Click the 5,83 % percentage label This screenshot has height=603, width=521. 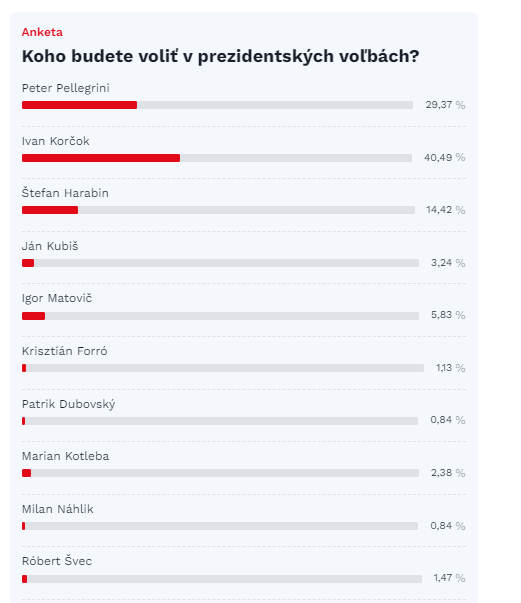pyautogui.click(x=448, y=315)
